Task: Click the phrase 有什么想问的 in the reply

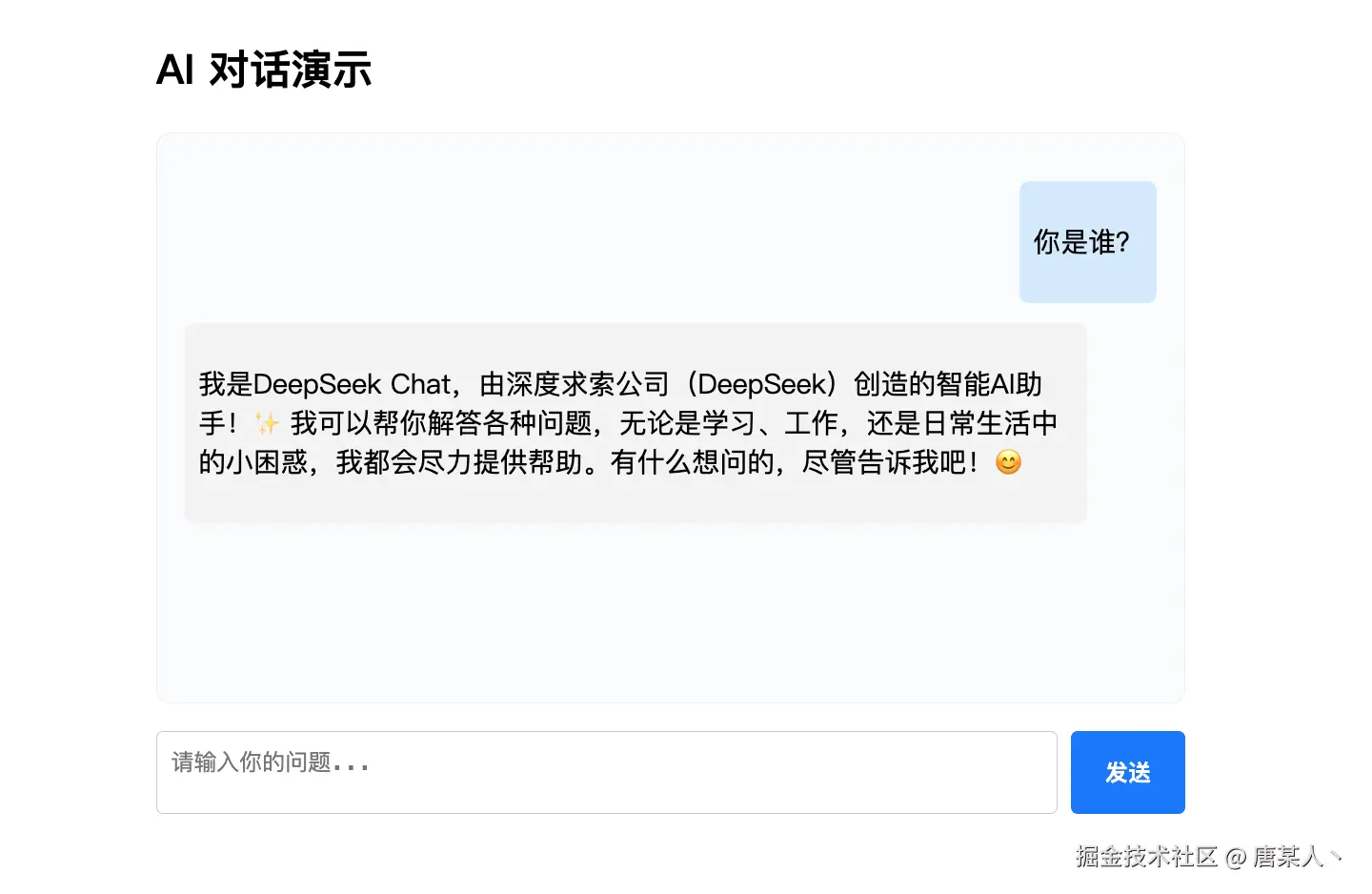Action: tap(693, 462)
